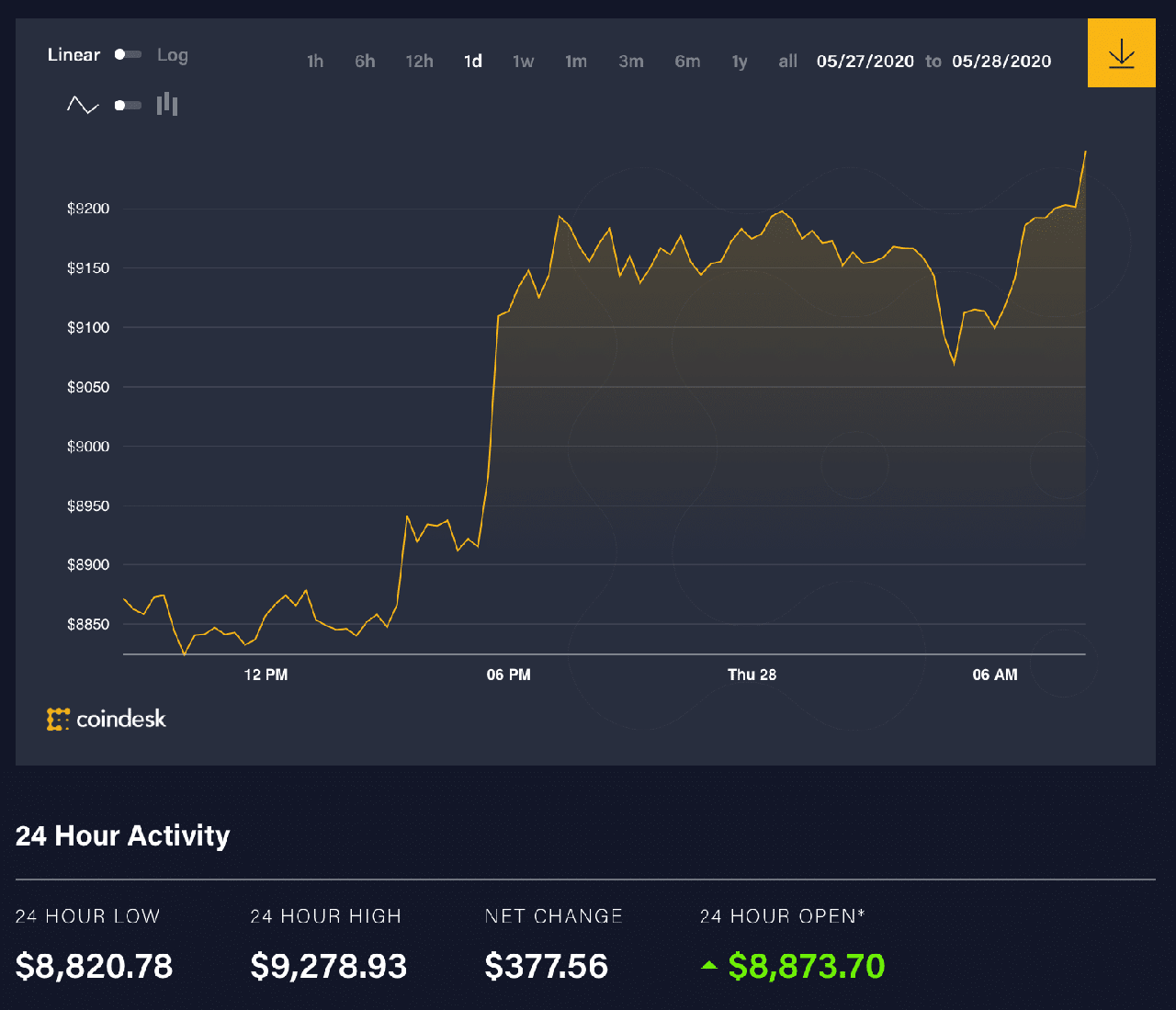Click the $9000 y-axis label
The height and width of the screenshot is (1010, 1176).
tap(88, 447)
